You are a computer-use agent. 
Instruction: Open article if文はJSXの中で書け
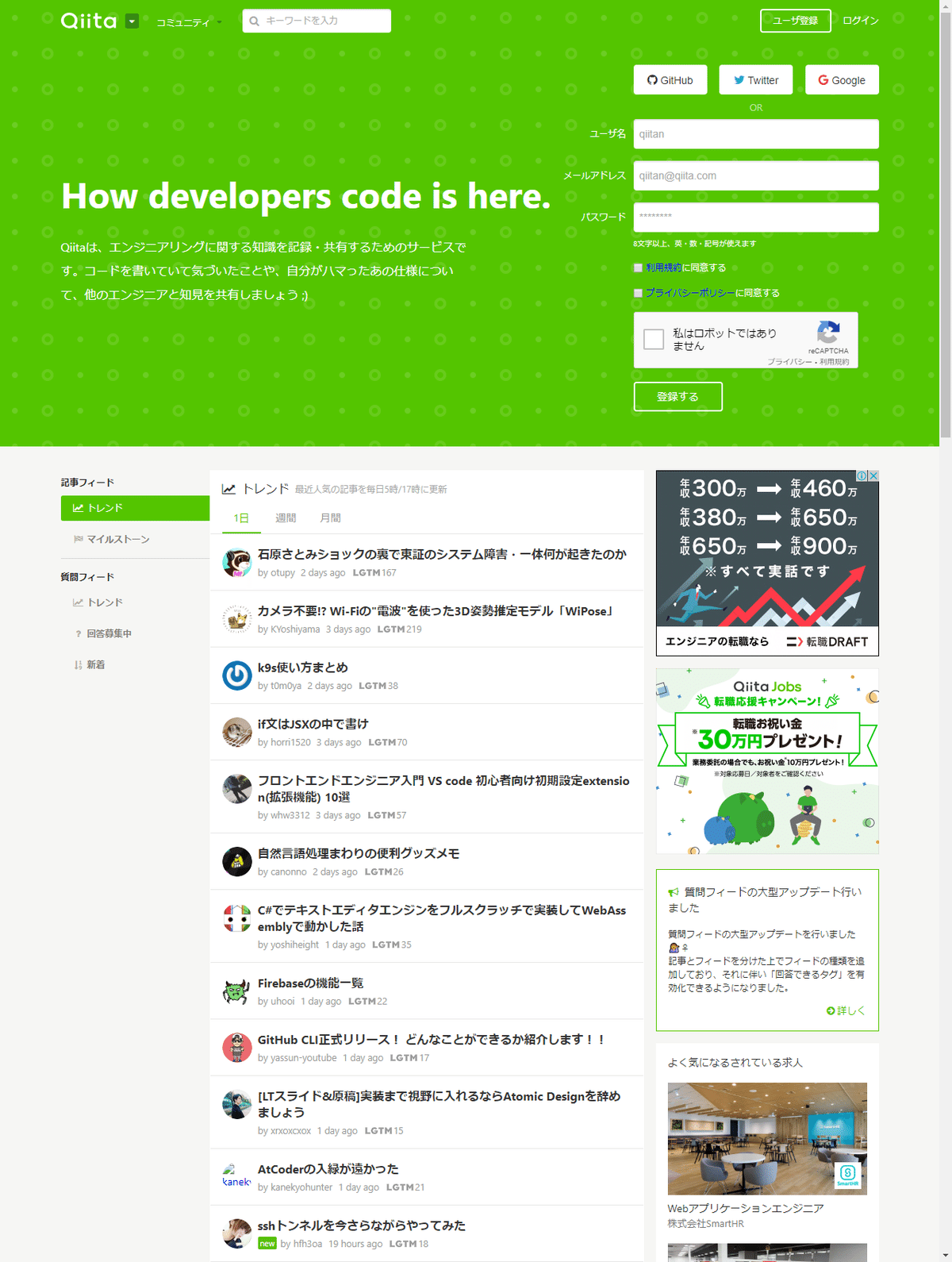pyautogui.click(x=313, y=724)
